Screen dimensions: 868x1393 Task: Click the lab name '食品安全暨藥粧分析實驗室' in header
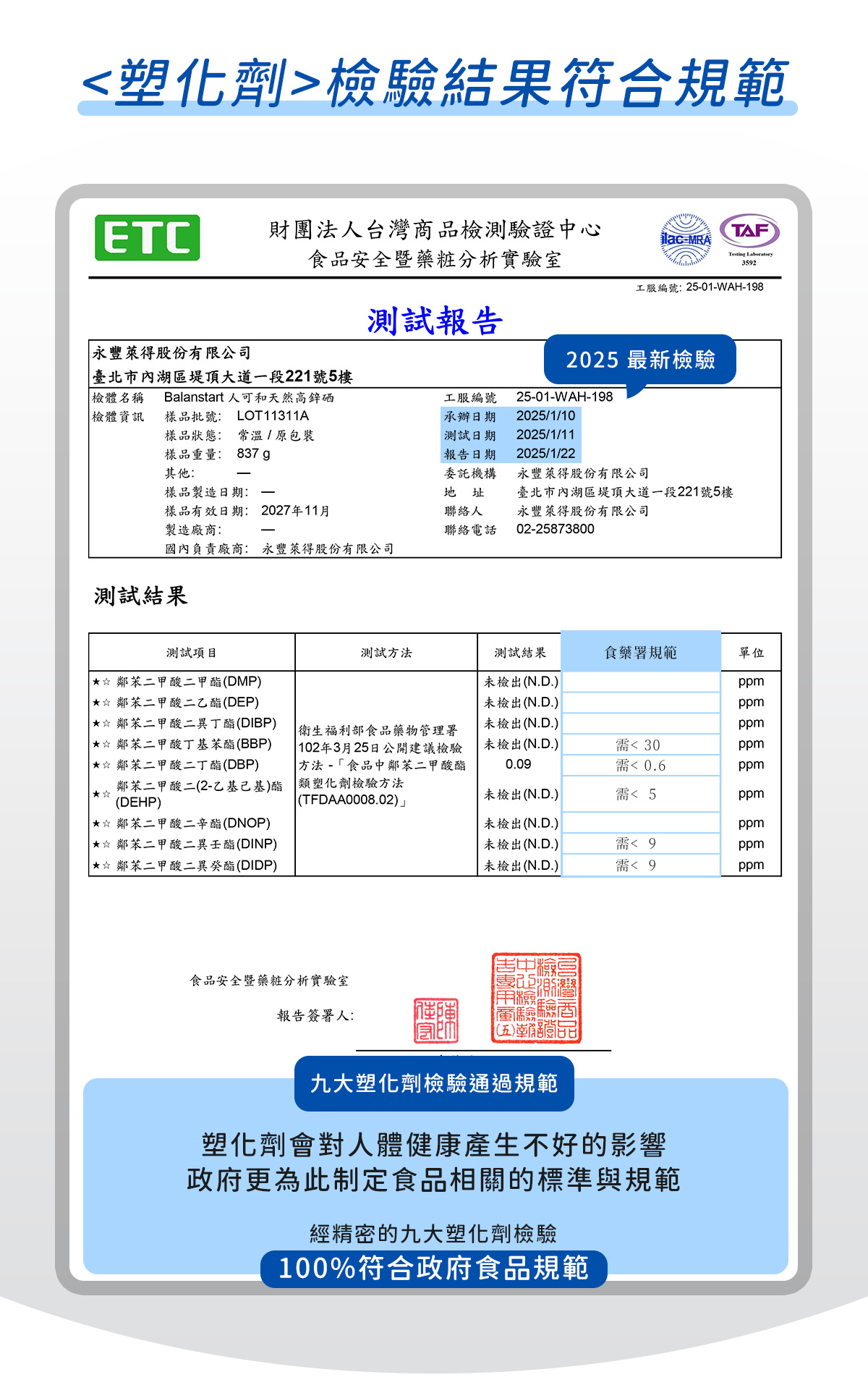pos(435,259)
